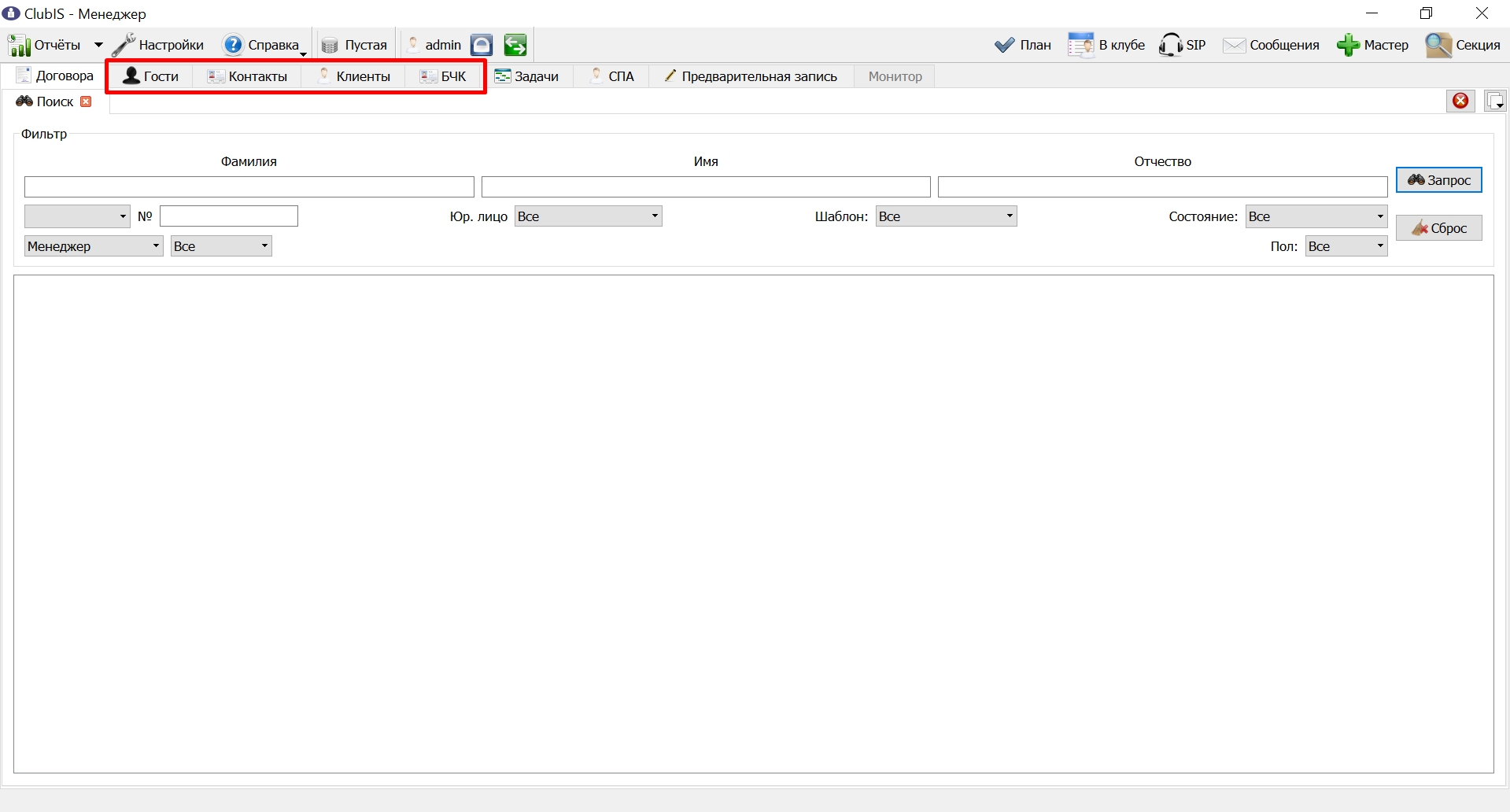Viewport: 1510px width, 812px height.
Task: Open the Отчёты reports icon
Action: 20,46
